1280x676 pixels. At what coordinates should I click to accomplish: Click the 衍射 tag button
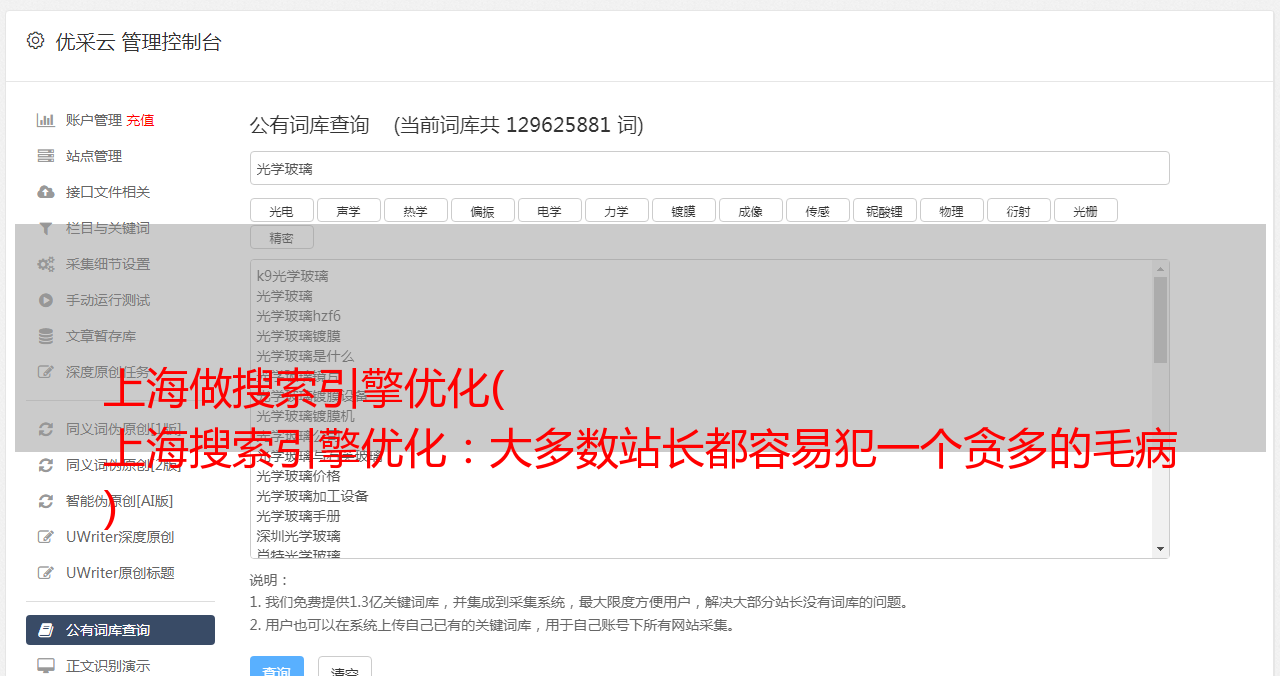coord(1019,210)
